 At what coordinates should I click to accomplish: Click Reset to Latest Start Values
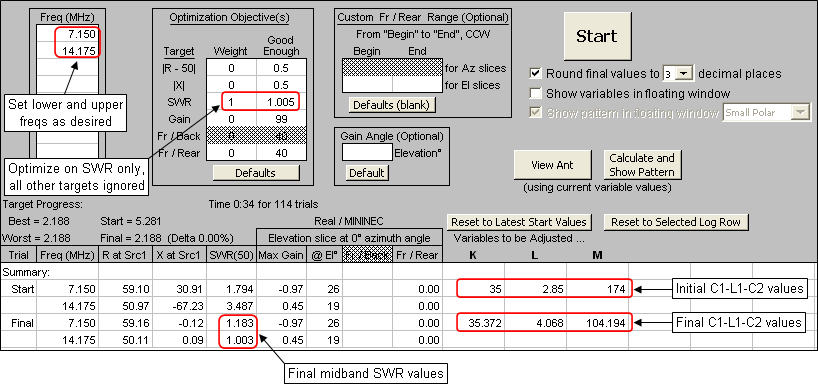coord(519,222)
